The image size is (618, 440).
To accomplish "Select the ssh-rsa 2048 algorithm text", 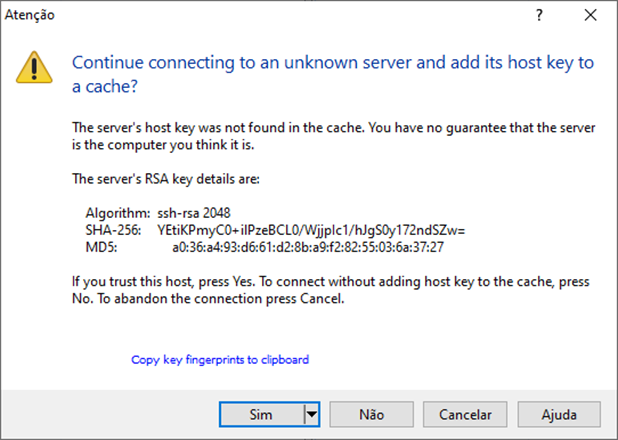I will [x=194, y=213].
